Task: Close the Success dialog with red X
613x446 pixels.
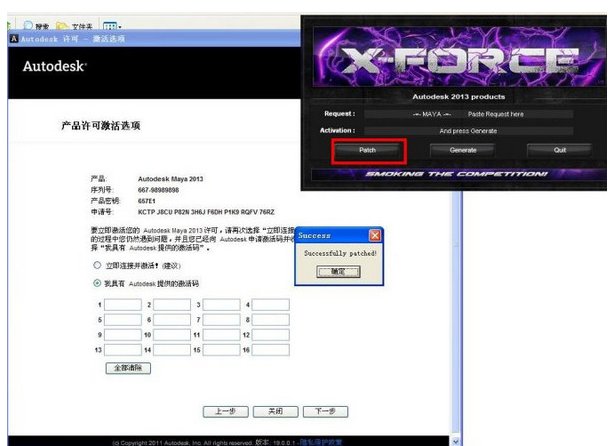Action: pos(375,235)
